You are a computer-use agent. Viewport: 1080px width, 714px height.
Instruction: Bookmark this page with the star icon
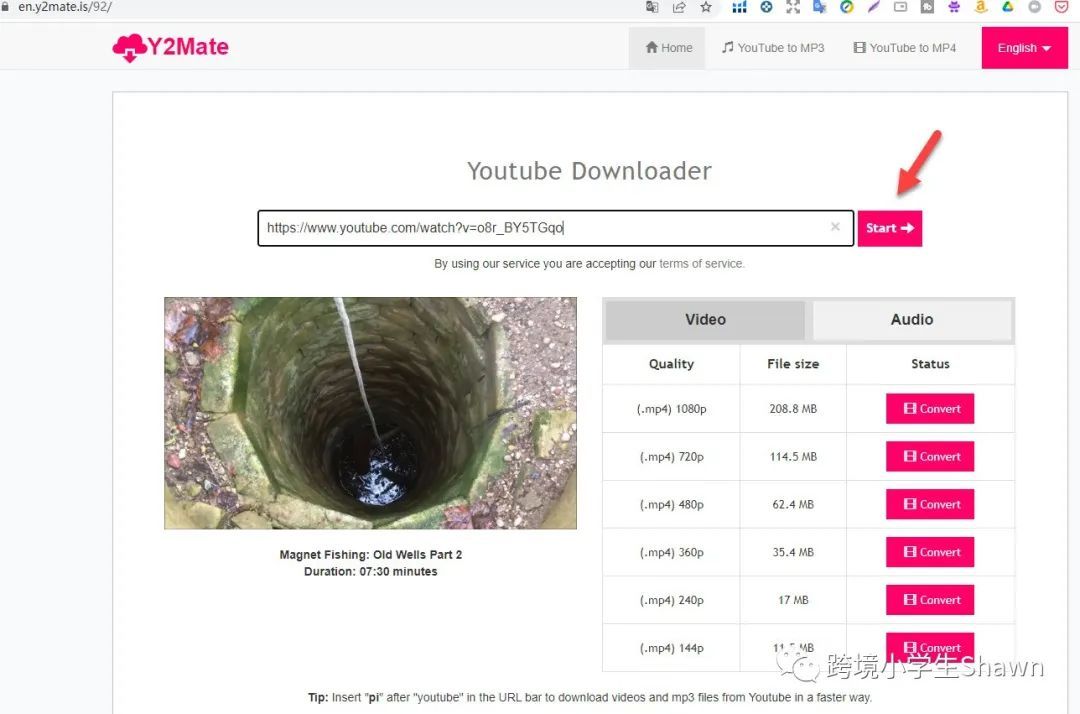coord(706,7)
